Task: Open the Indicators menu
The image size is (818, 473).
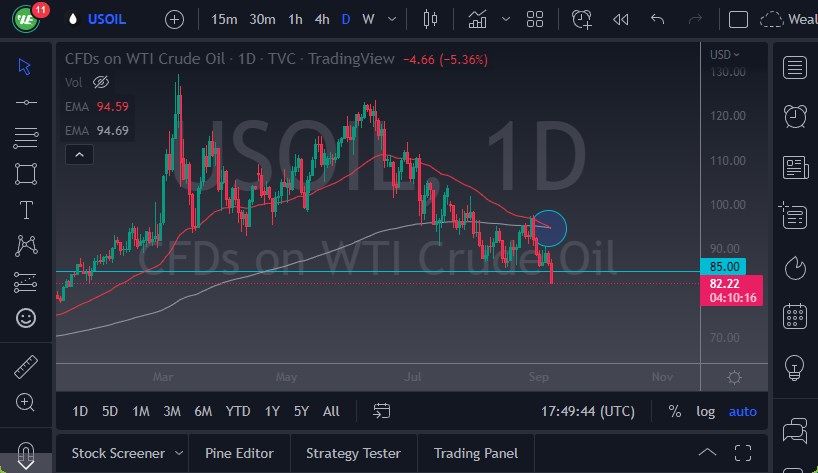Action: (477, 19)
